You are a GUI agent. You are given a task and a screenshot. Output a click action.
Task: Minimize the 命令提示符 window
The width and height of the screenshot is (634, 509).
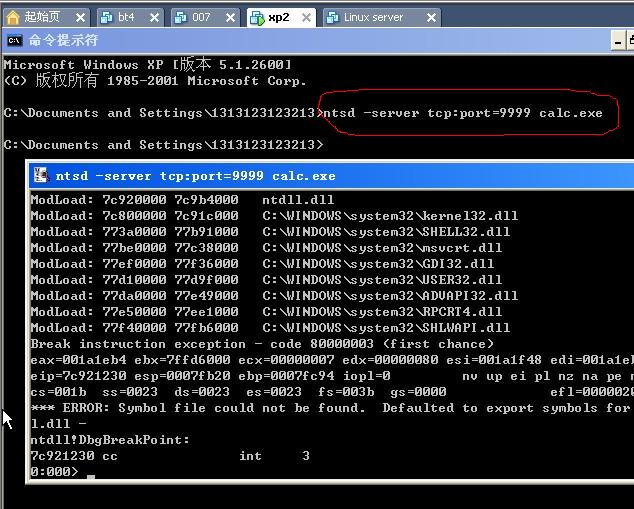click(618, 41)
